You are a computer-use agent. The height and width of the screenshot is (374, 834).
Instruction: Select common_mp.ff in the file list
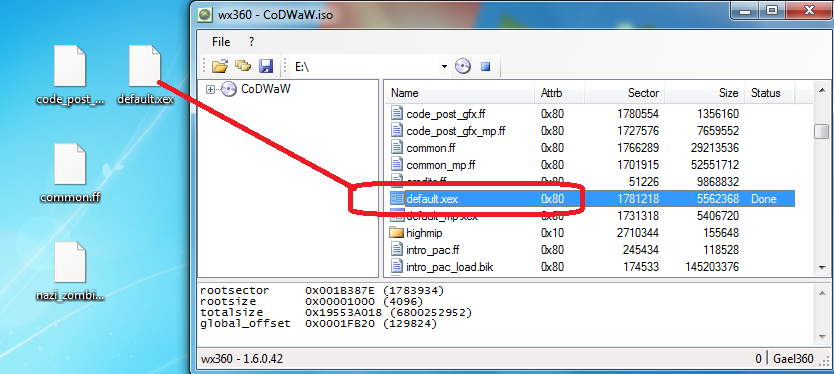click(x=591, y=164)
